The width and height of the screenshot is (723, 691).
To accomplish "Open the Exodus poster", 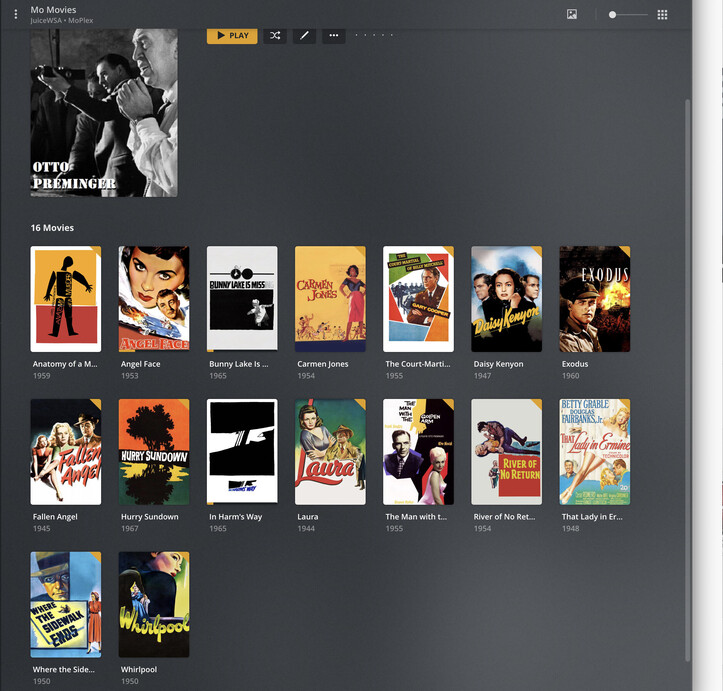I will (x=594, y=299).
